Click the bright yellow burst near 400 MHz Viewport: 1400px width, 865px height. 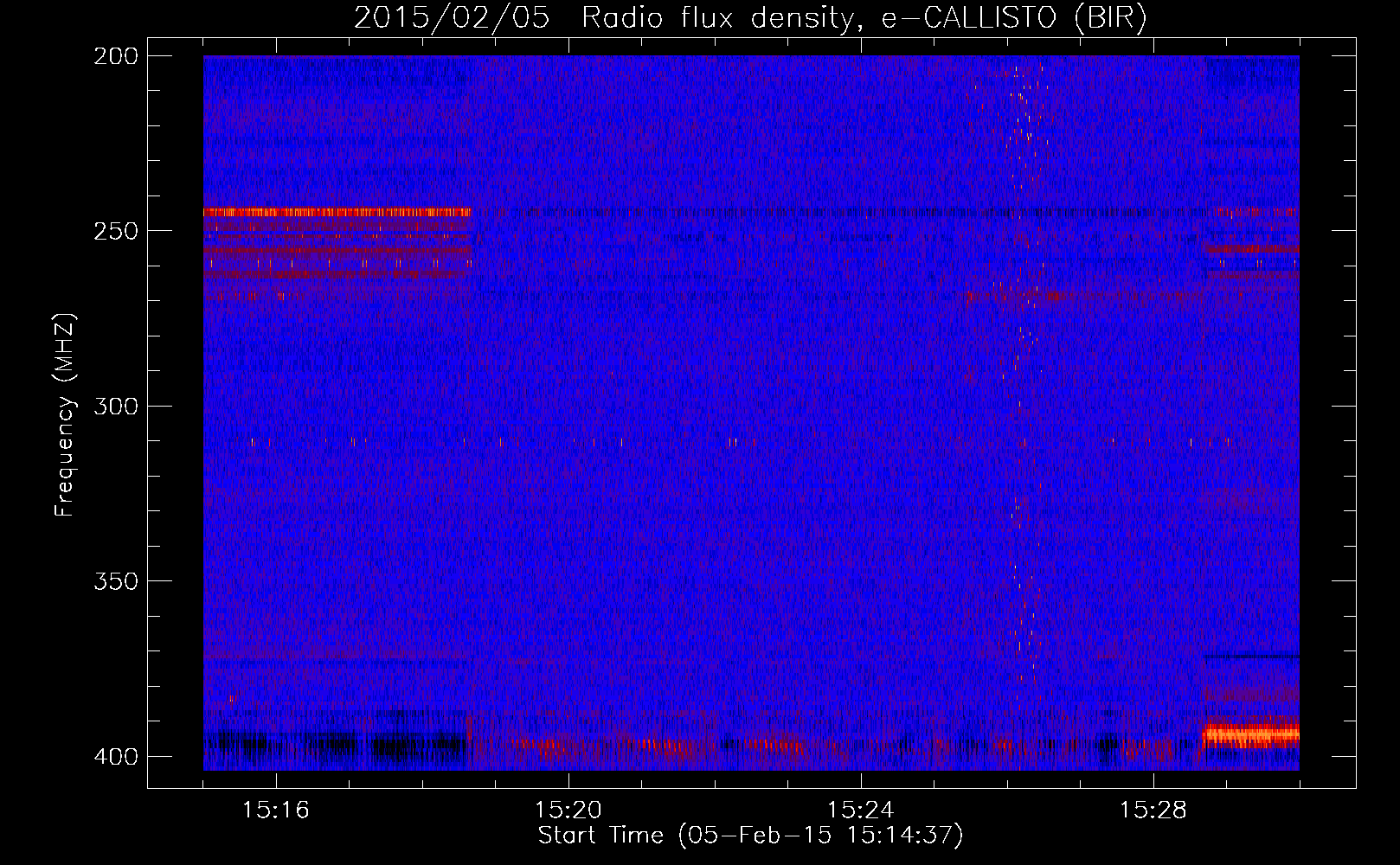click(1251, 735)
